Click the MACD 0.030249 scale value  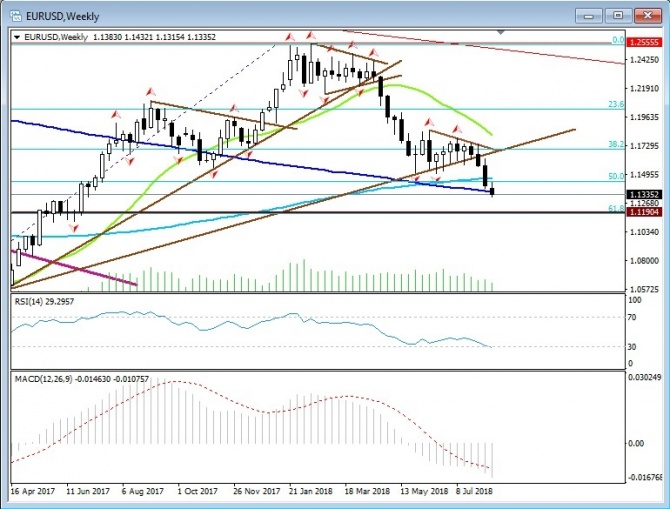click(645, 377)
